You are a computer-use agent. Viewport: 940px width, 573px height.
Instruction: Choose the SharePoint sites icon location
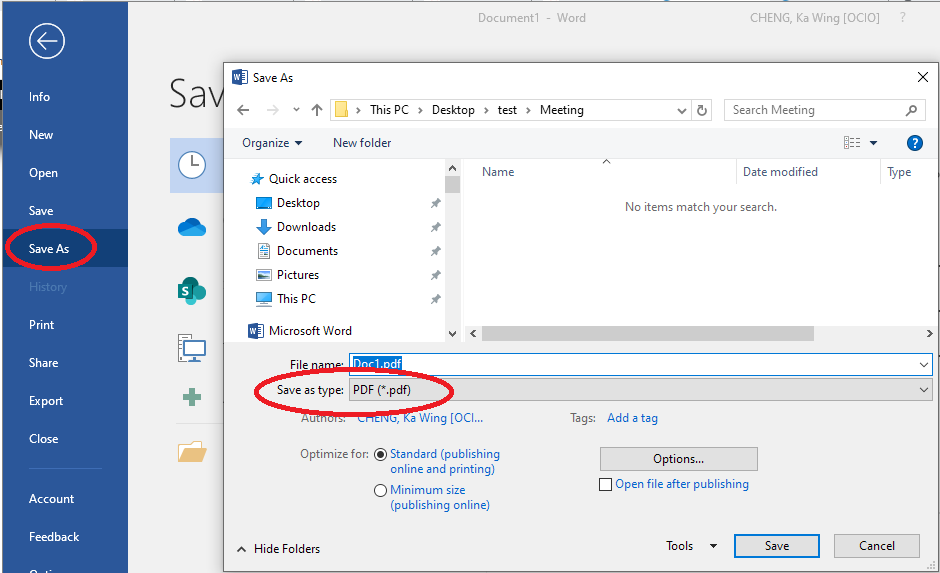(192, 291)
